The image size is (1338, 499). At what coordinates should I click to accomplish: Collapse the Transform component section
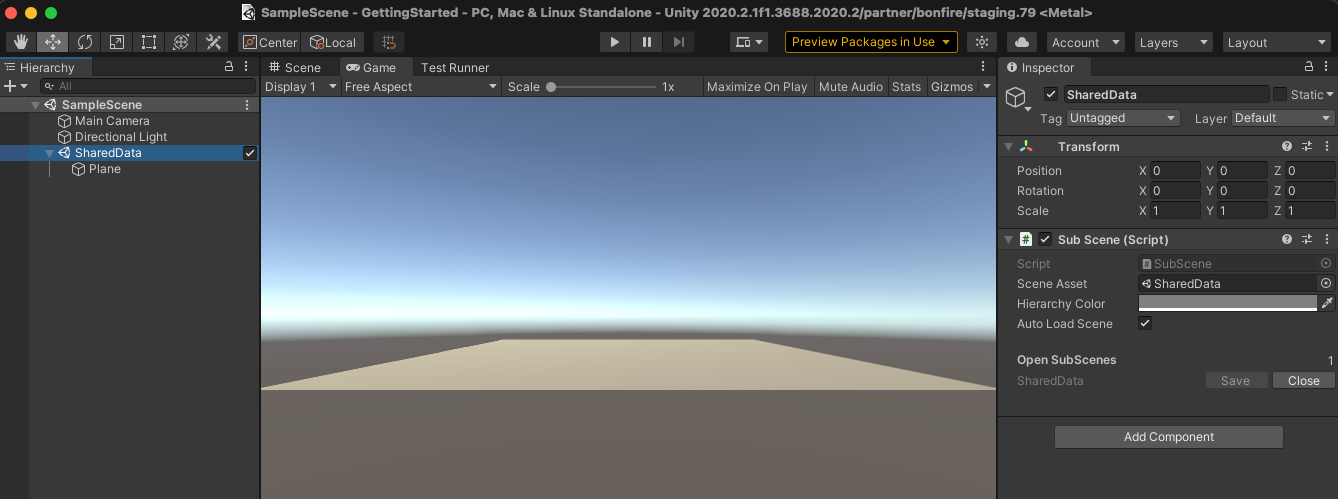tap(1009, 147)
